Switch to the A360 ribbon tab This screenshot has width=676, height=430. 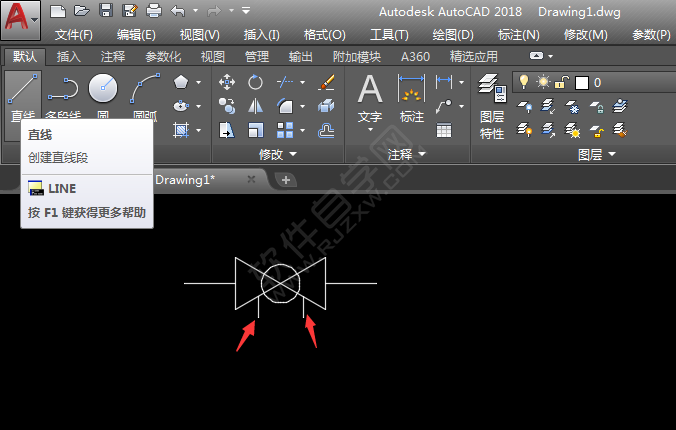coord(415,56)
